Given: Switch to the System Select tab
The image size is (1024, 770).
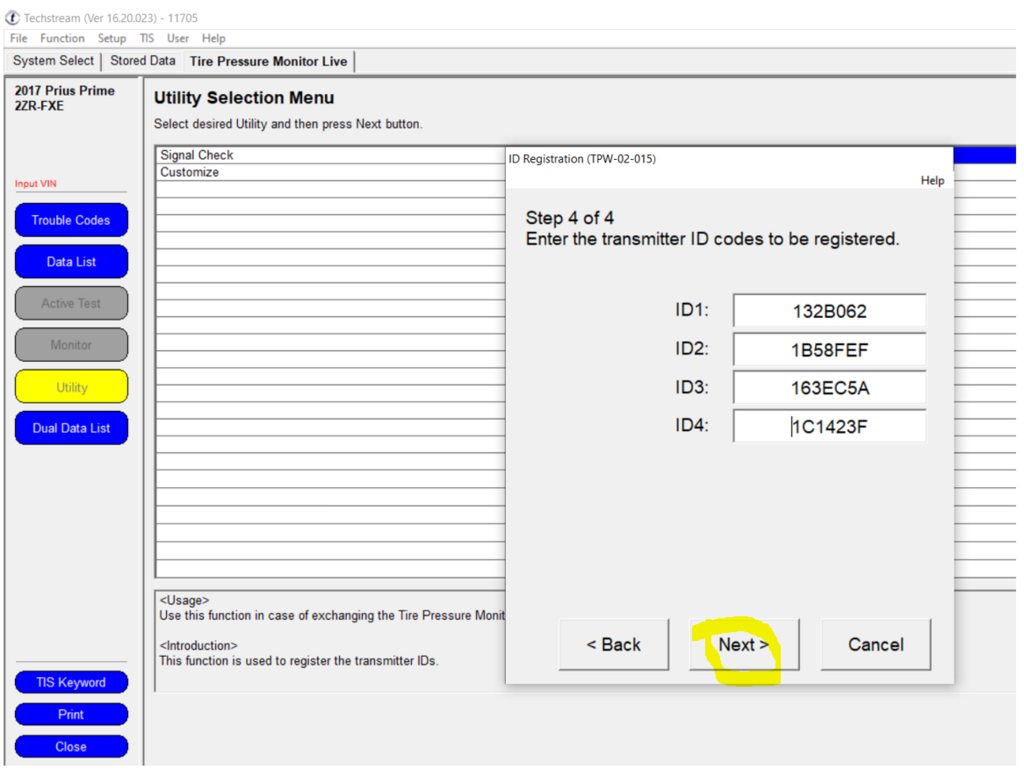Looking at the screenshot, I should pyautogui.click(x=54, y=61).
